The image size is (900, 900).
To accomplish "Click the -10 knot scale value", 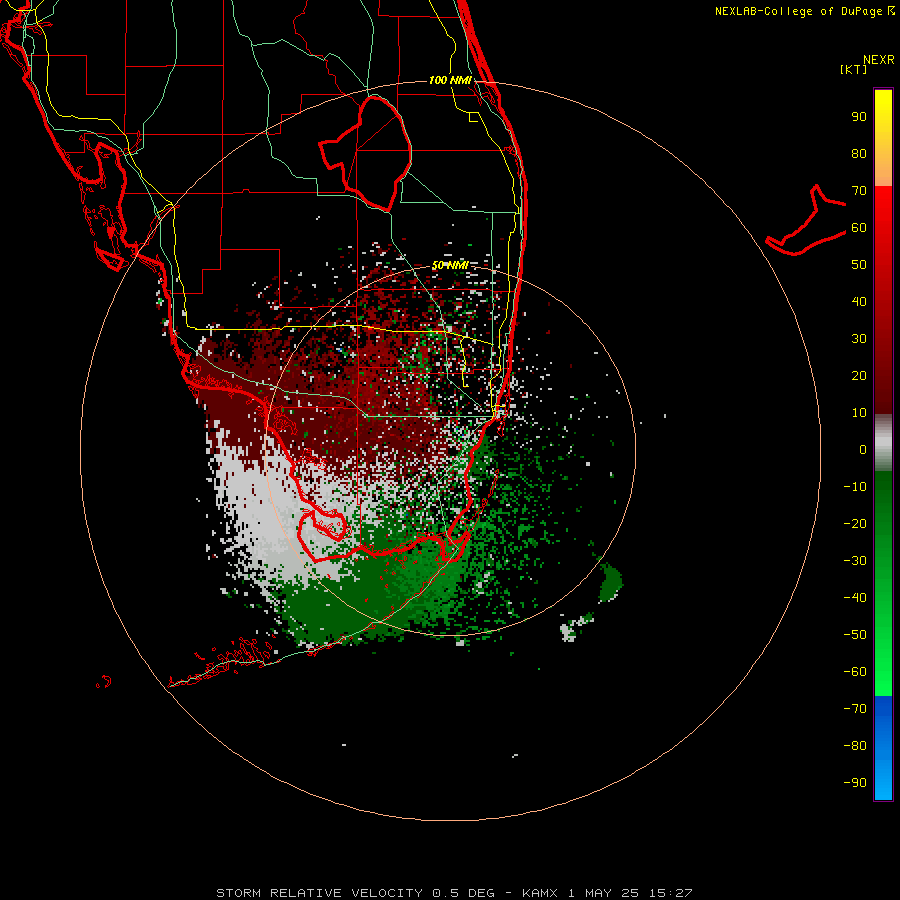I will pos(855,487).
